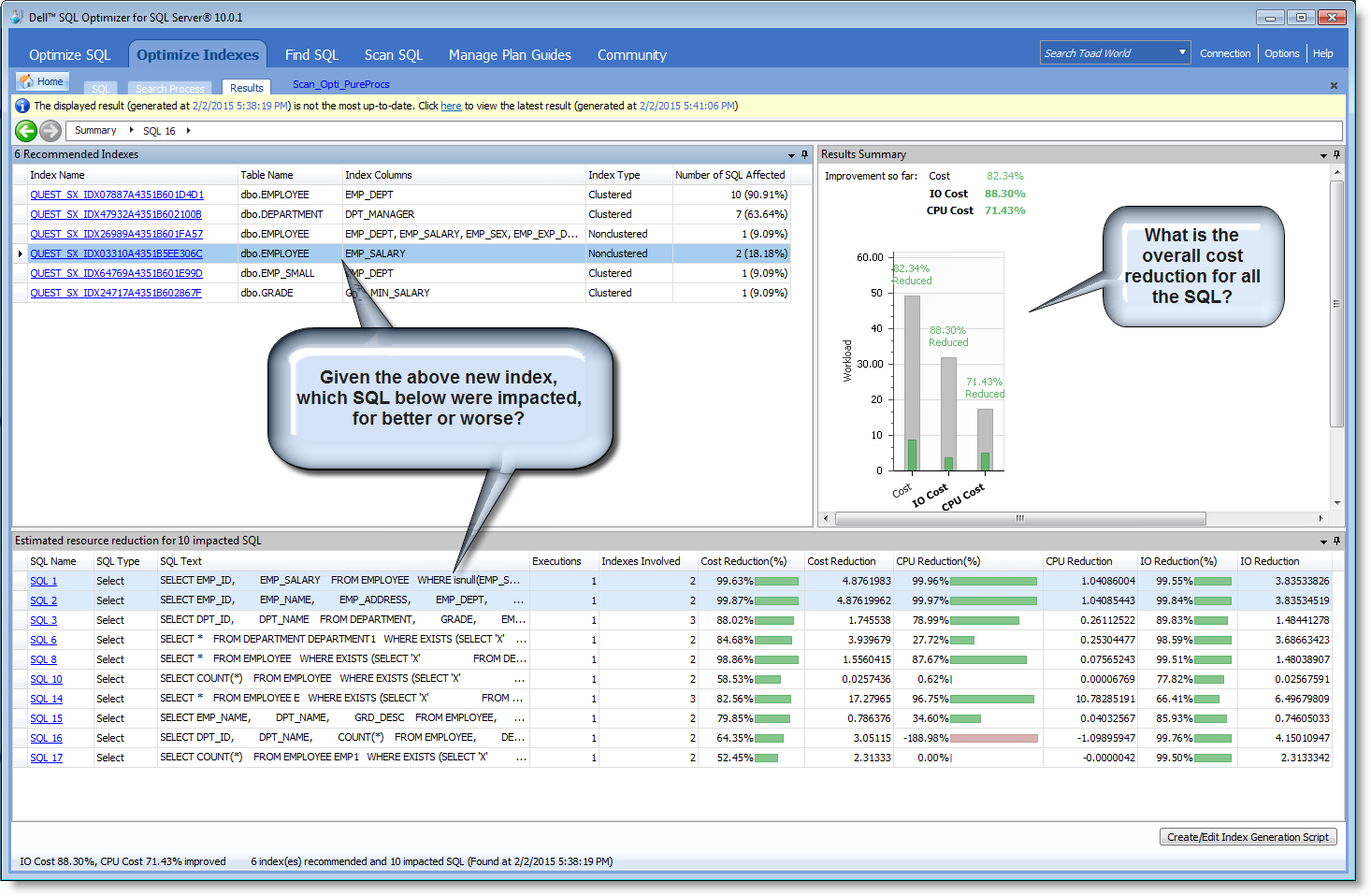1371x896 pixels.
Task: Click the generation timestamp 2/2/2015 5:41:06 PM
Action: [687, 106]
